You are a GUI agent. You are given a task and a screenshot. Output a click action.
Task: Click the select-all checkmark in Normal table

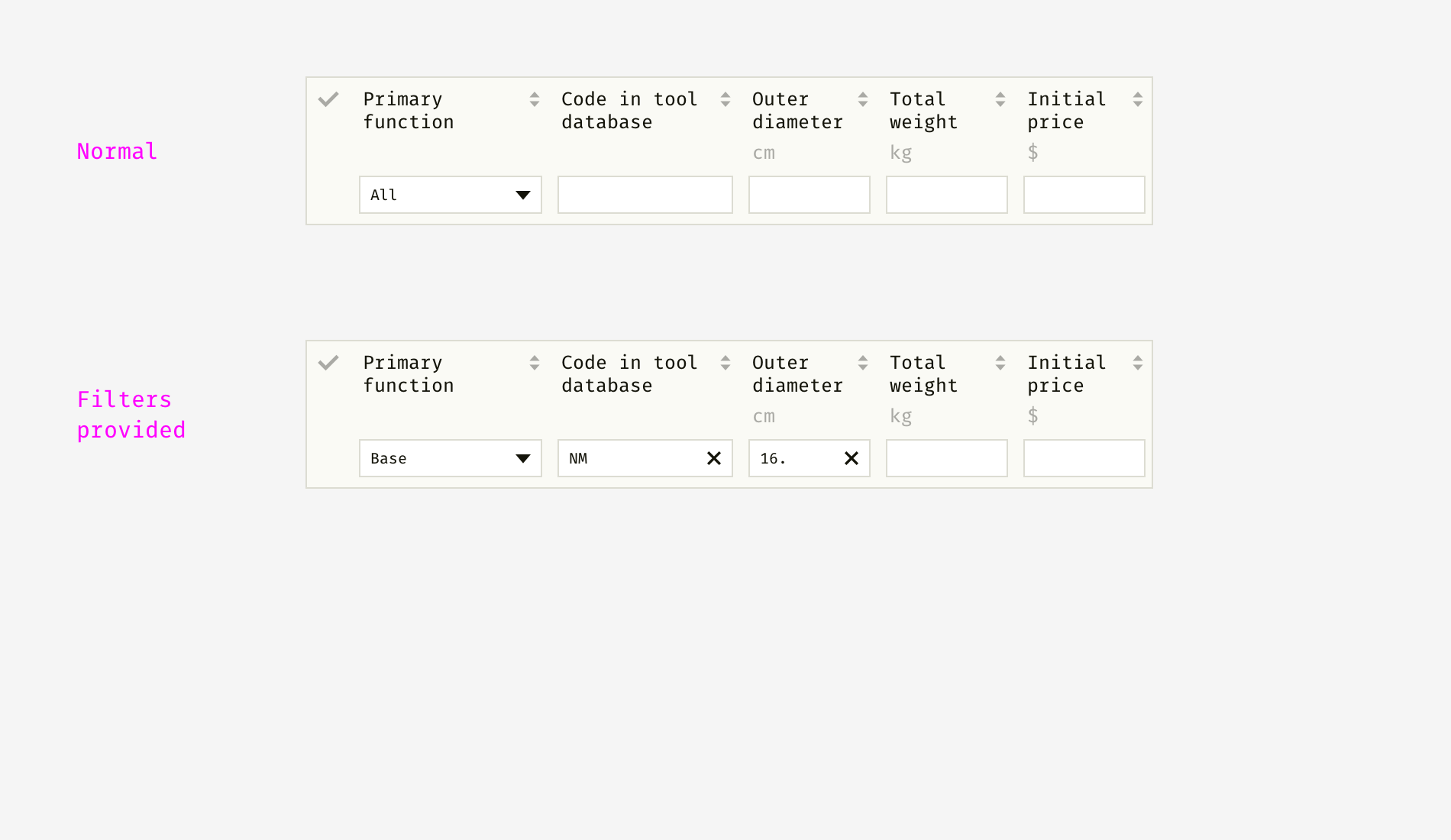coord(328,99)
